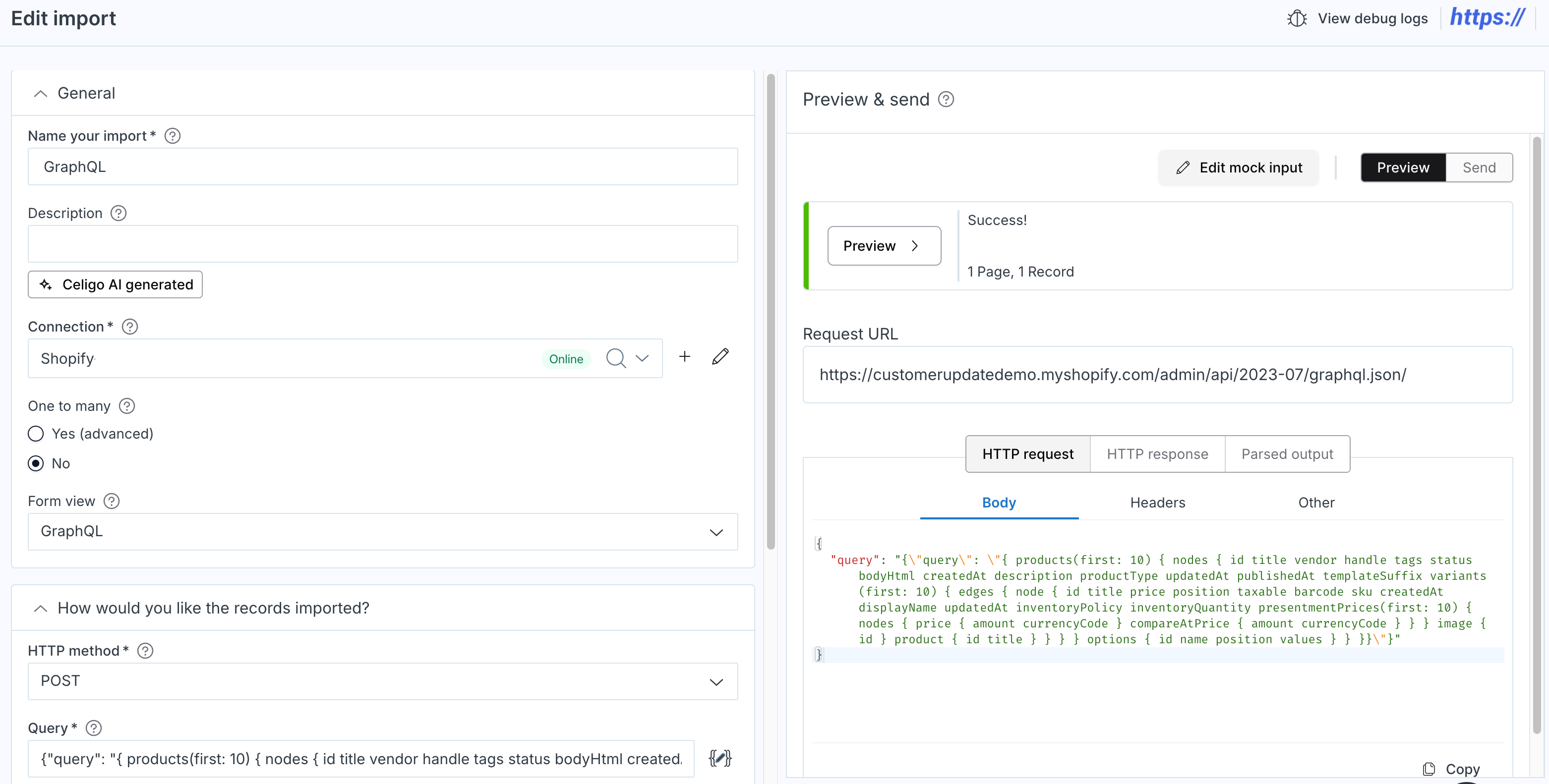The width and height of the screenshot is (1549, 784).
Task: Click help icon next to Name your import
Action: 173,136
